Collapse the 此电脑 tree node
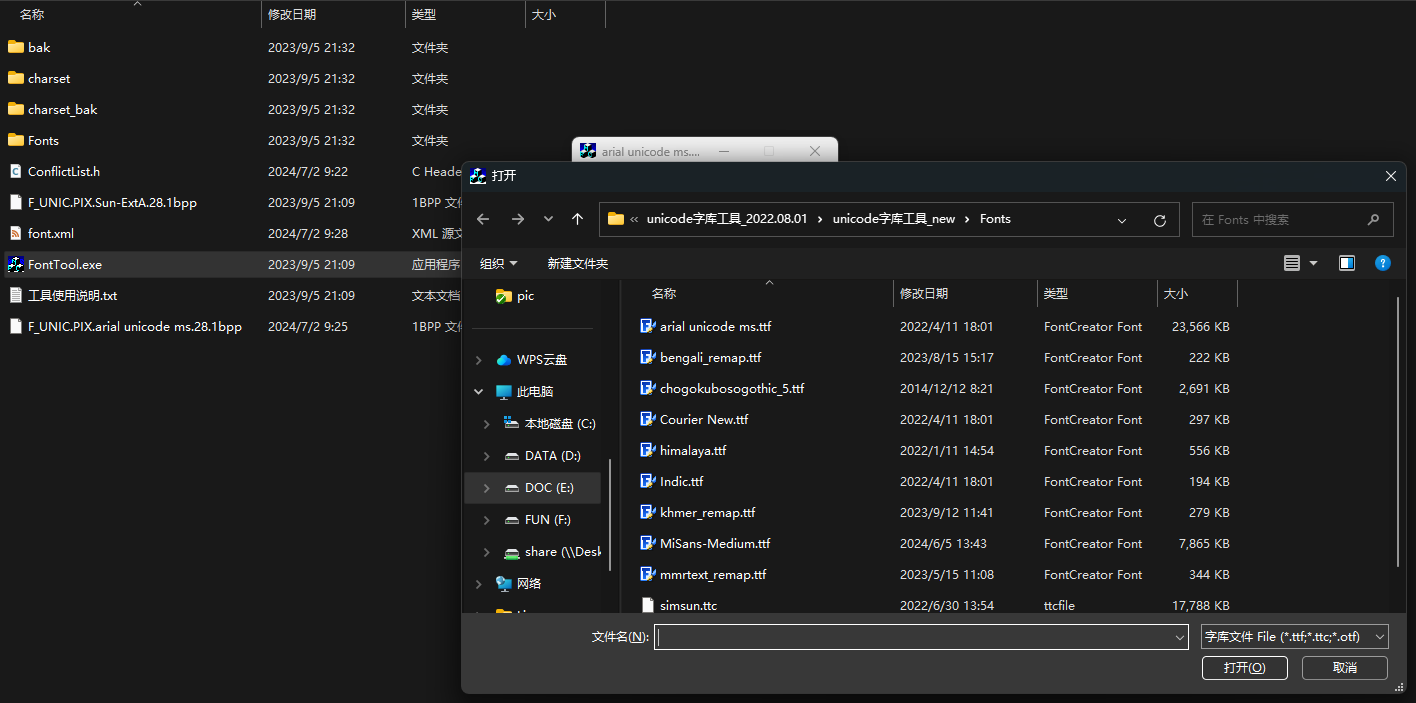 coord(479,392)
